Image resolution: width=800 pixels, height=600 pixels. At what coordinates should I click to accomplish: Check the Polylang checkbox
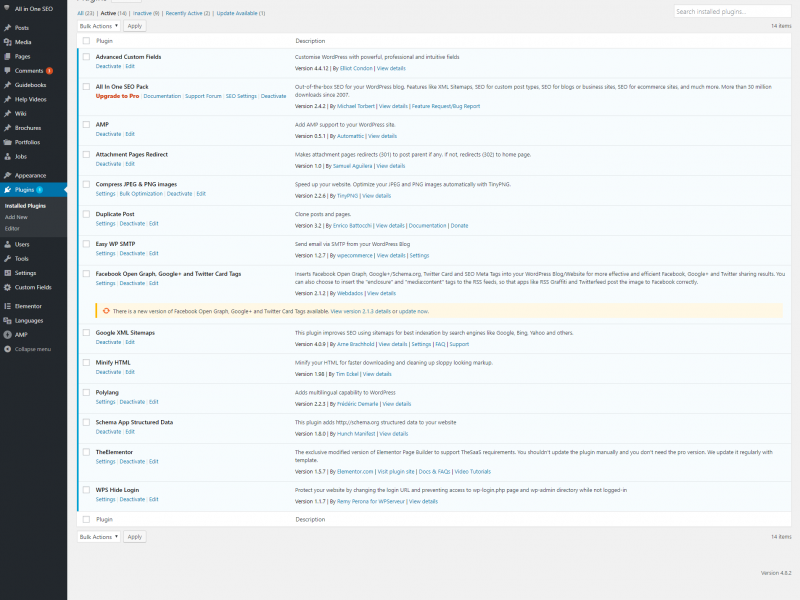[86, 392]
